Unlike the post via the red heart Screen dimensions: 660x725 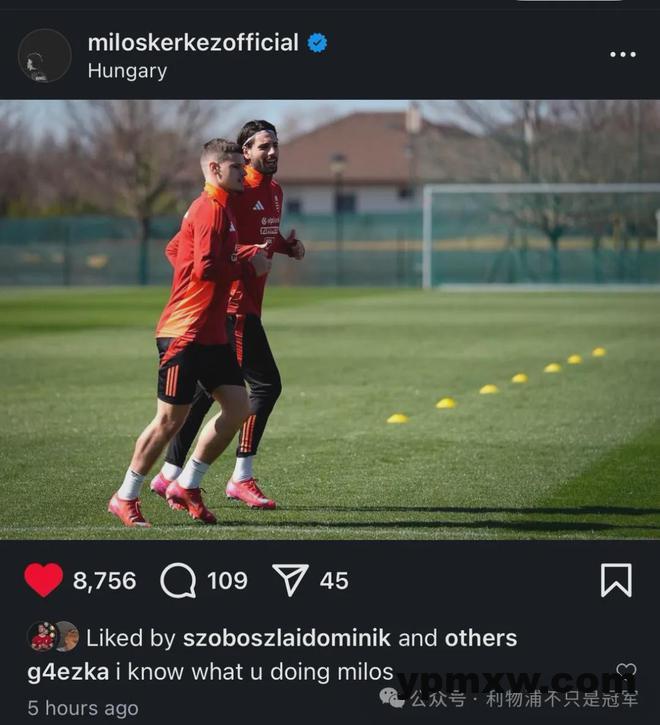coord(43,580)
